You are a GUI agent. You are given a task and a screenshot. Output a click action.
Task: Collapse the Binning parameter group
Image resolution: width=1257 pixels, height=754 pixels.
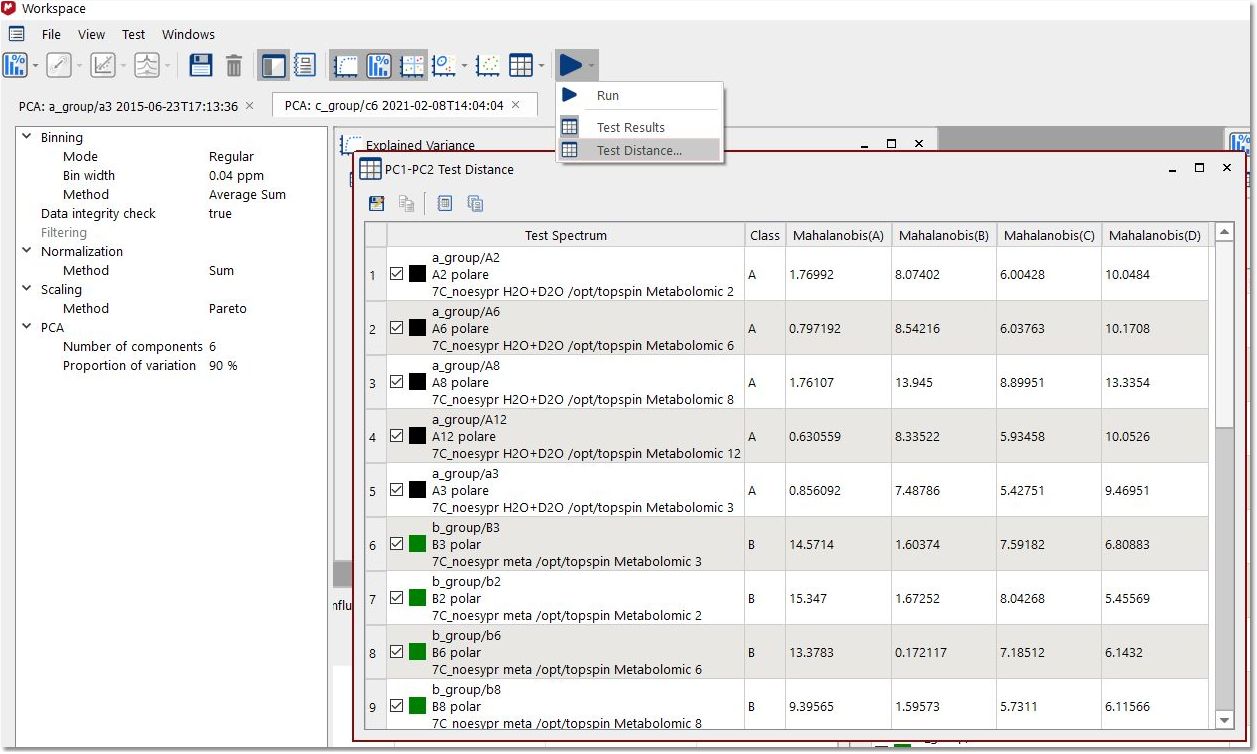coord(27,137)
